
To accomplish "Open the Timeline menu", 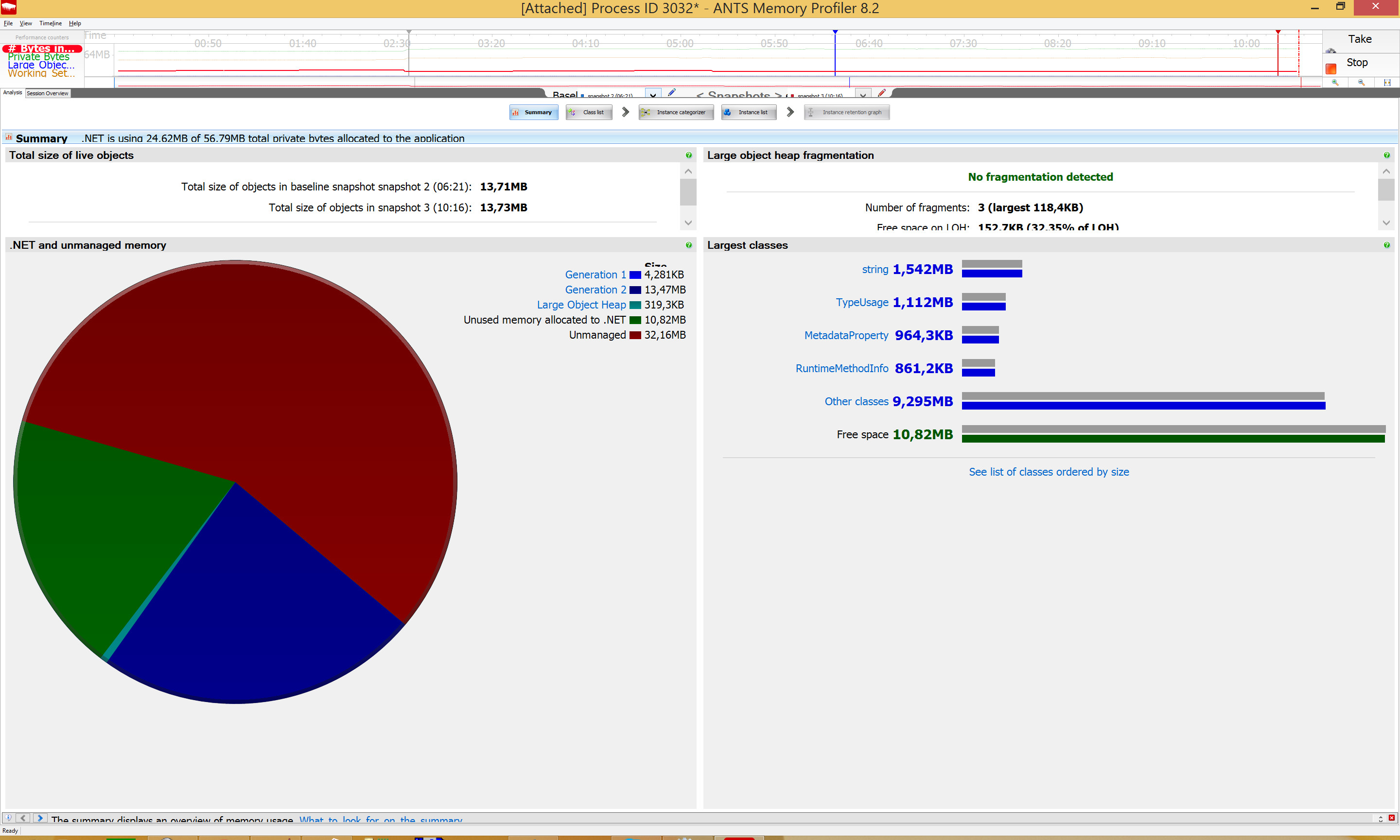I will click(51, 23).
